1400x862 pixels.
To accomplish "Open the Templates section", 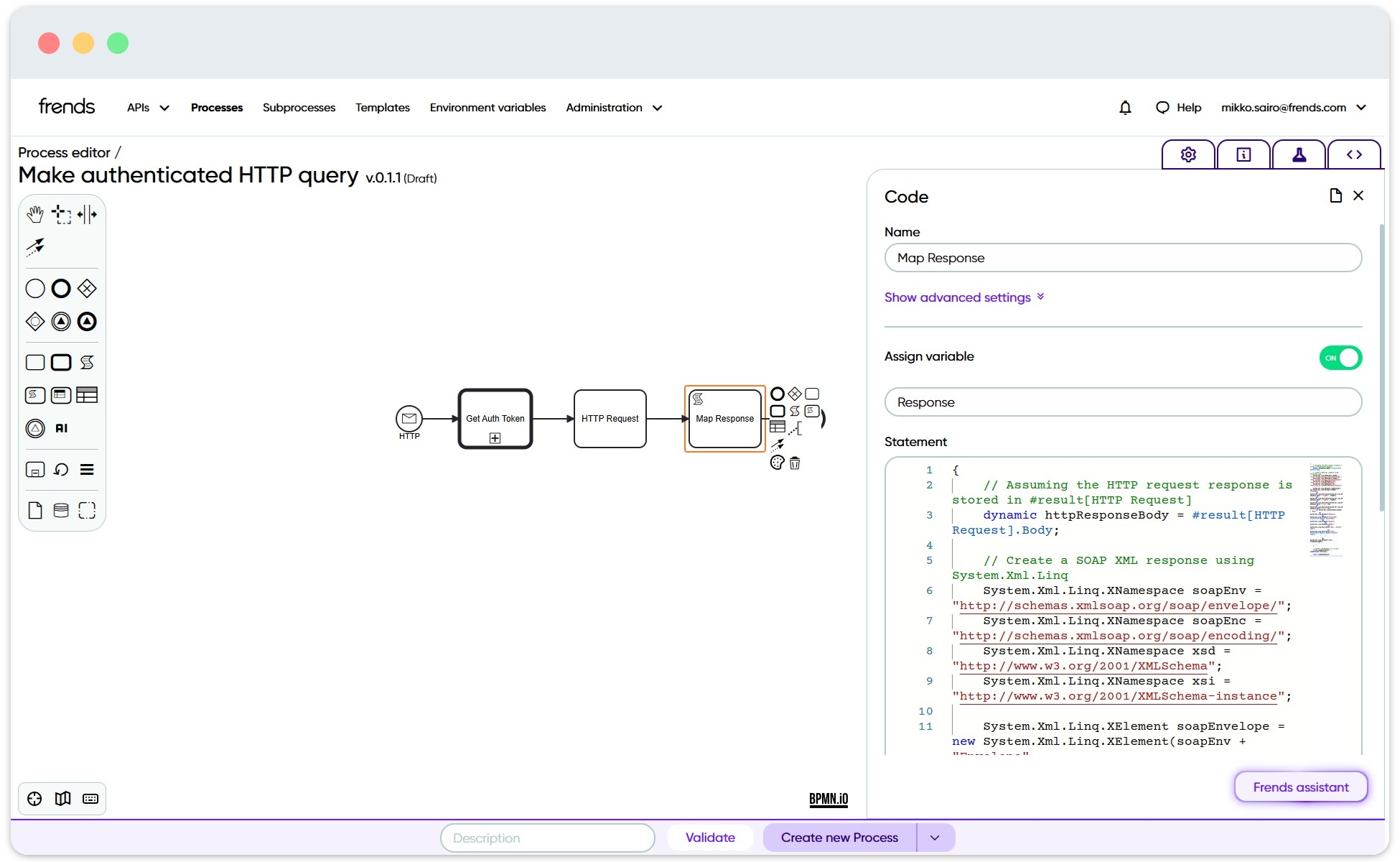I will tap(382, 107).
